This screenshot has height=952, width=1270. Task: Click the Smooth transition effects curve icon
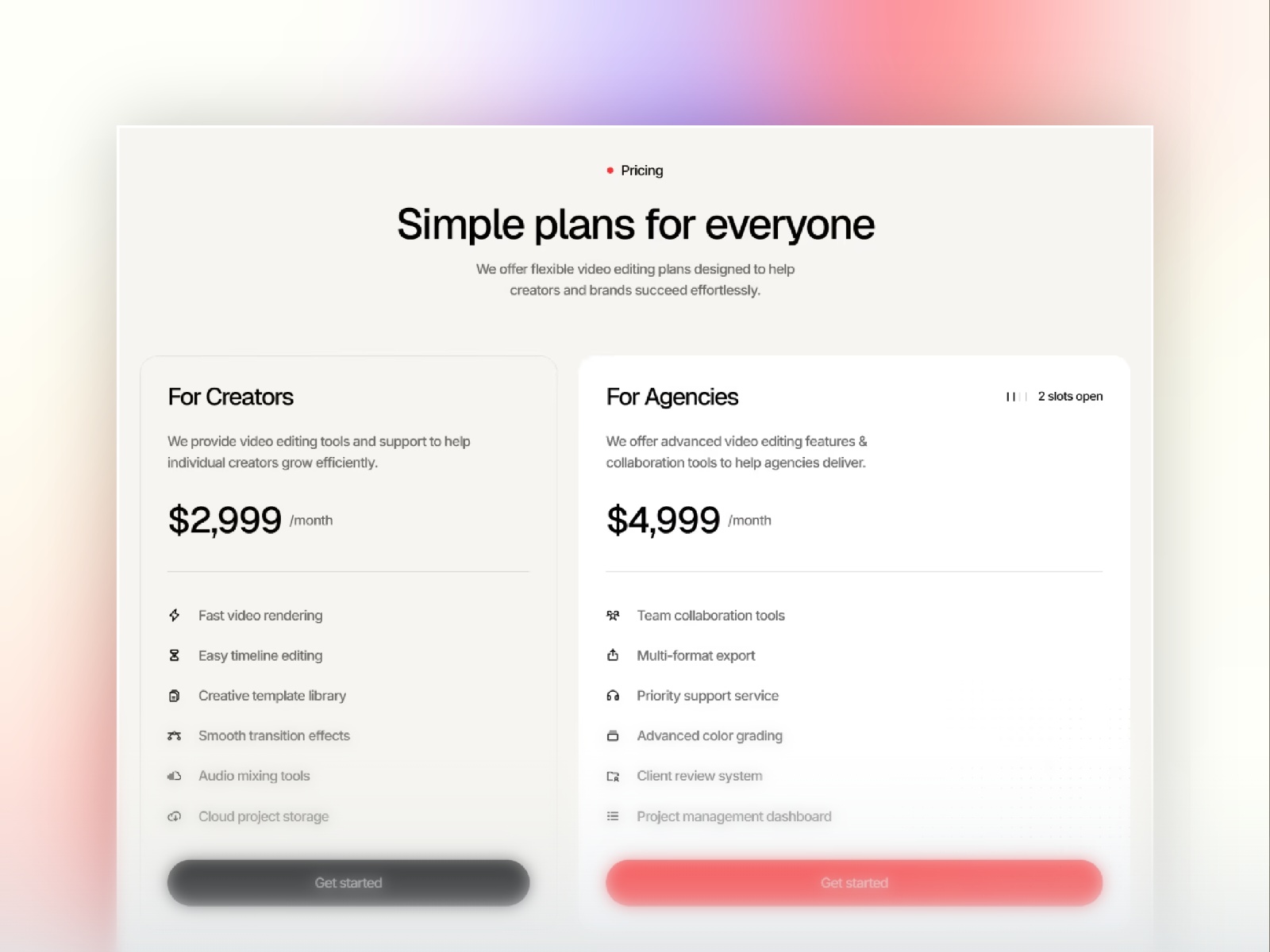click(x=175, y=735)
